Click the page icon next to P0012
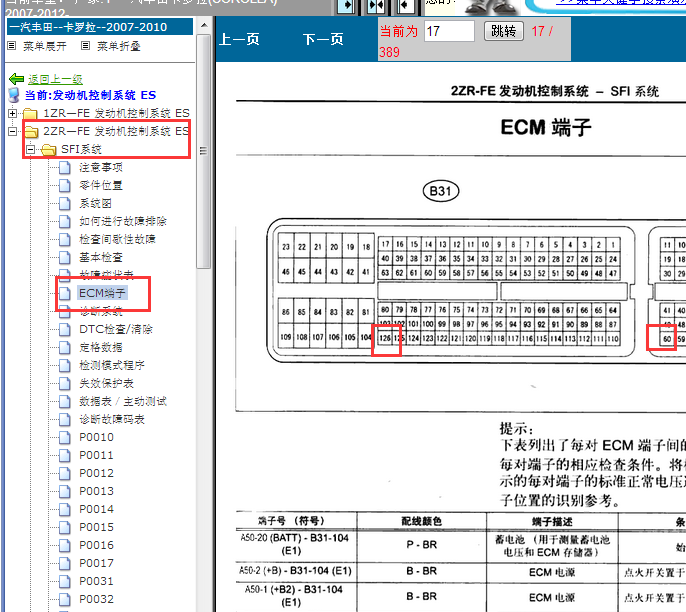Viewport: 686px width, 612px height. [65, 473]
